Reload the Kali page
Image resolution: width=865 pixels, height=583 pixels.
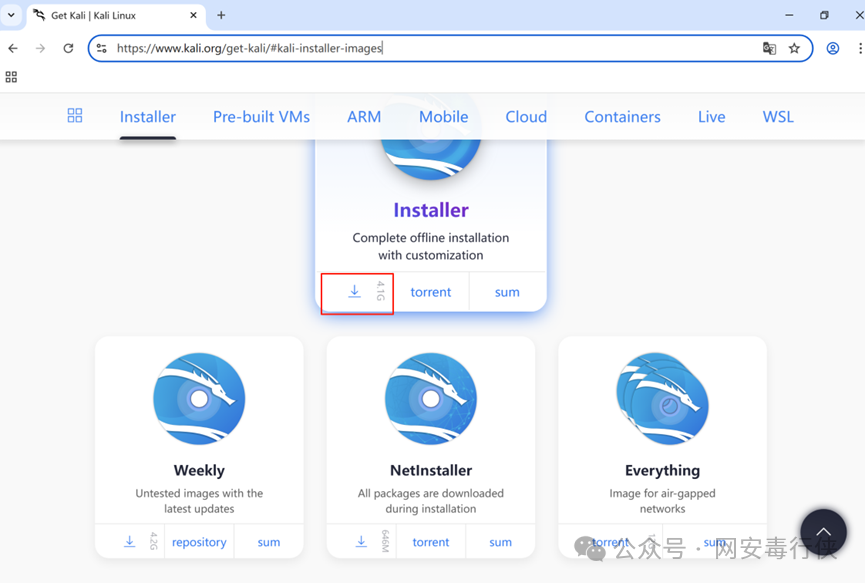(68, 49)
